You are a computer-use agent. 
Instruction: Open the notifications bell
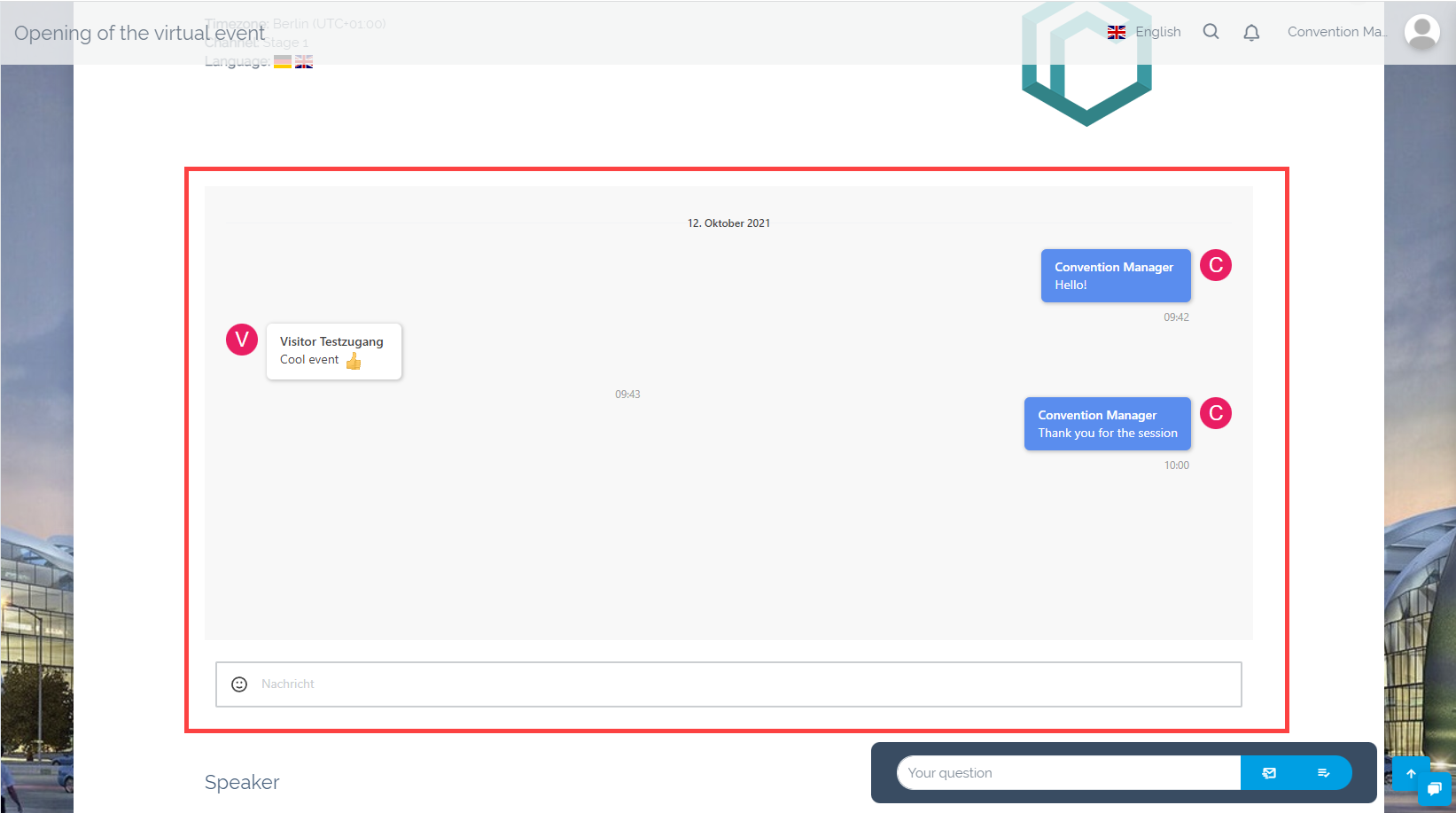[1251, 33]
